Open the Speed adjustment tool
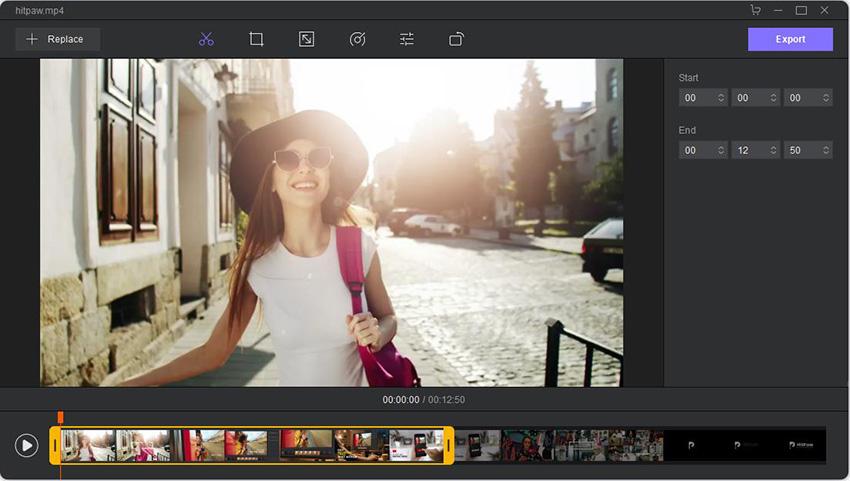 [x=357, y=39]
